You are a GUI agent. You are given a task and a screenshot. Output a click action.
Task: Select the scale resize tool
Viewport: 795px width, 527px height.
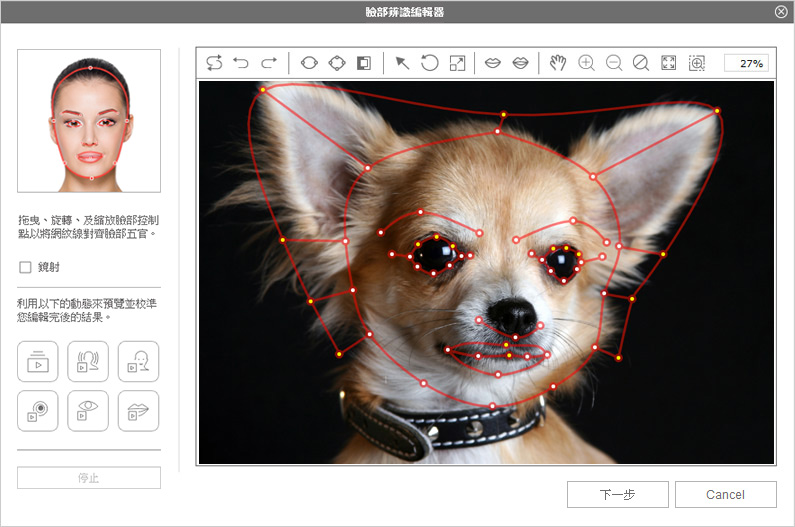457,63
